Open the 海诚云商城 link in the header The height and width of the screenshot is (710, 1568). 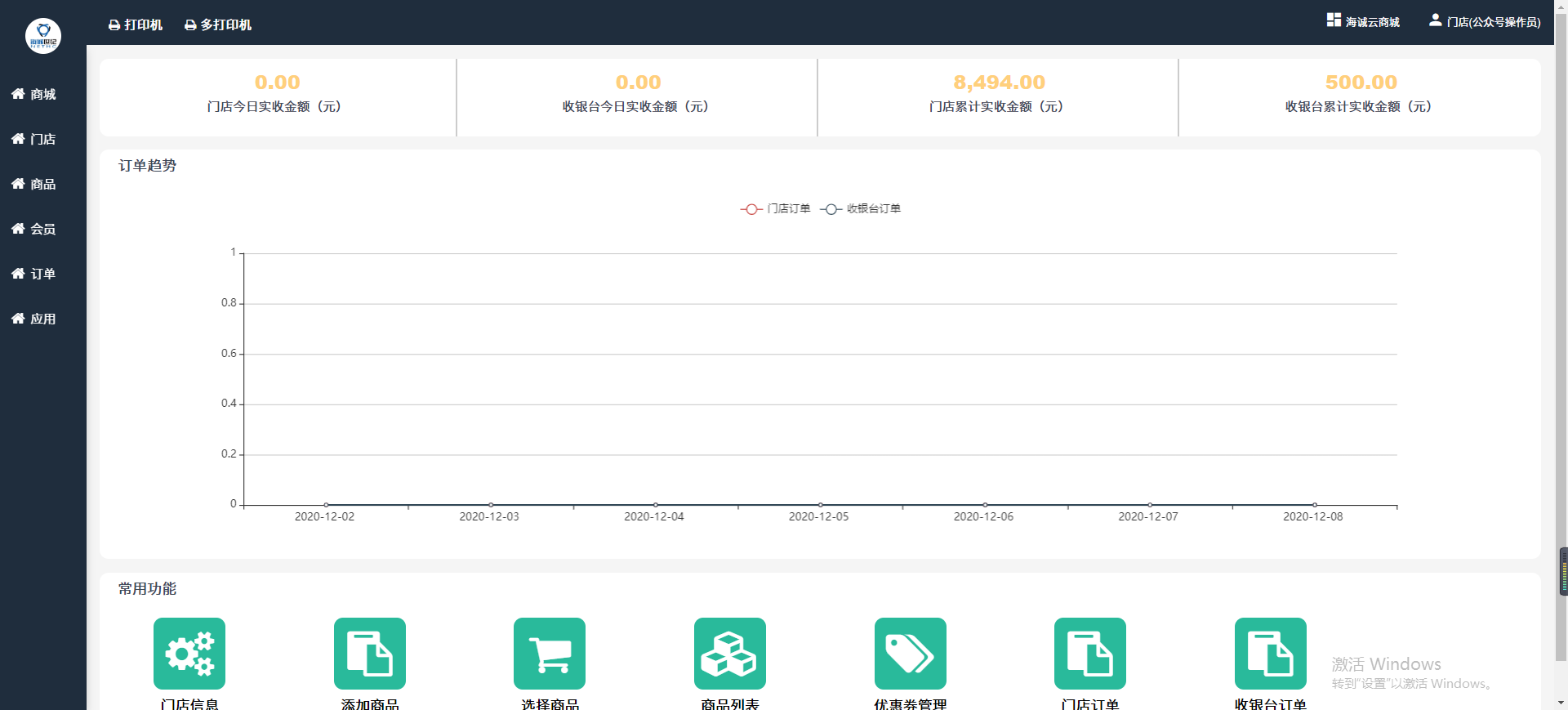1363,21
